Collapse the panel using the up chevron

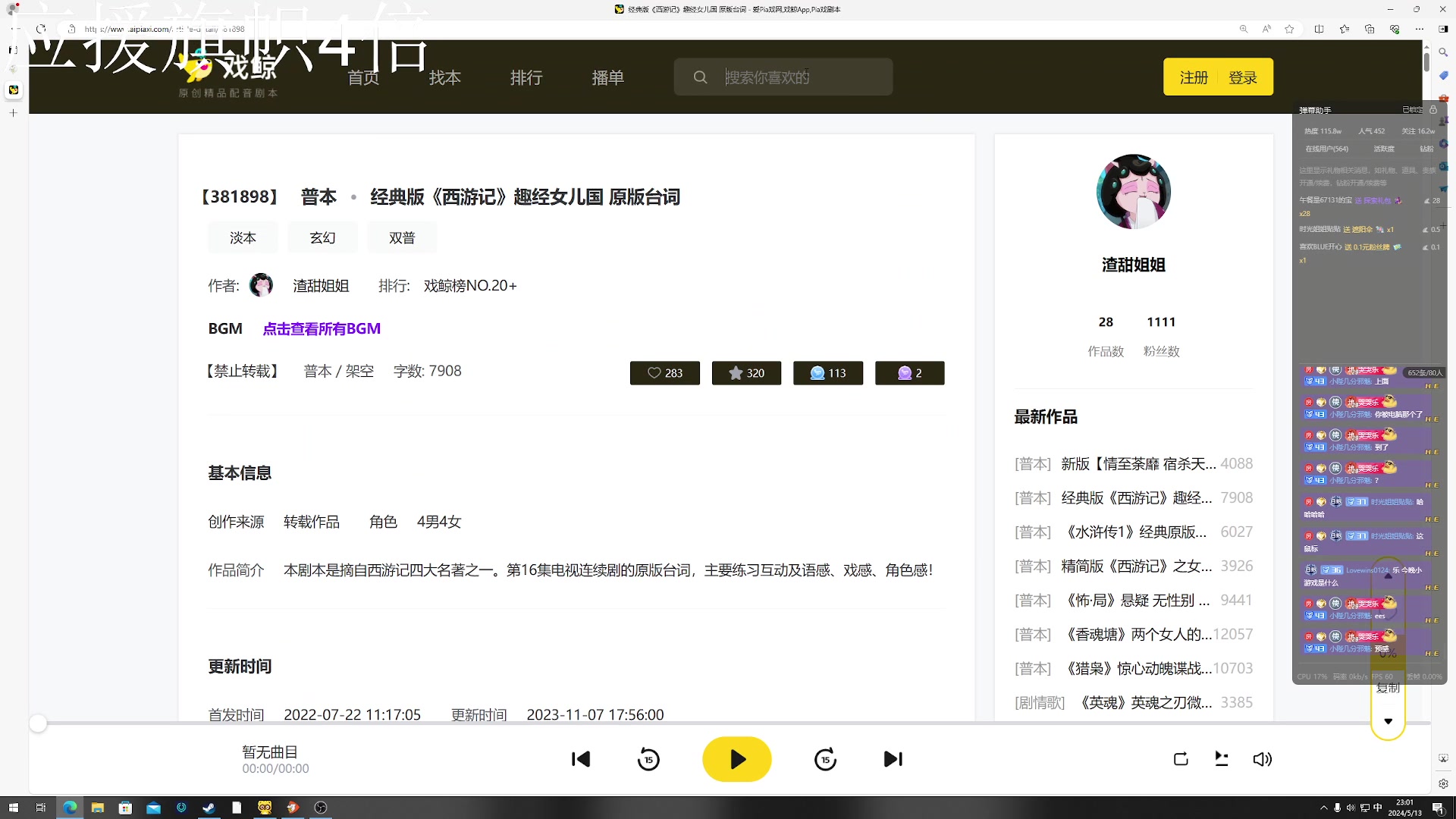click(1388, 575)
